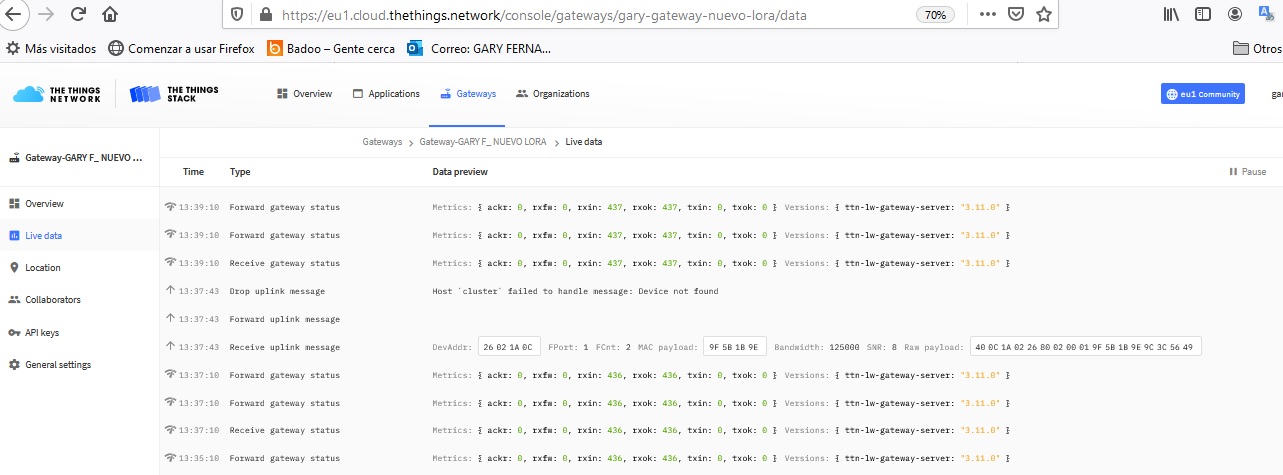
Task: Pause the live data stream
Action: (1247, 172)
